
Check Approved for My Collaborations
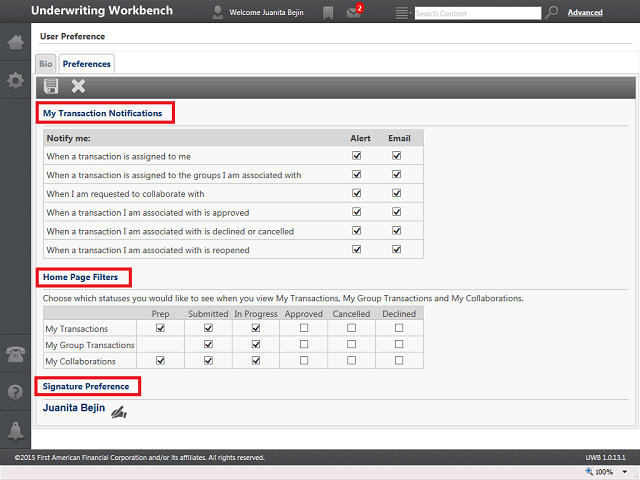(x=304, y=360)
